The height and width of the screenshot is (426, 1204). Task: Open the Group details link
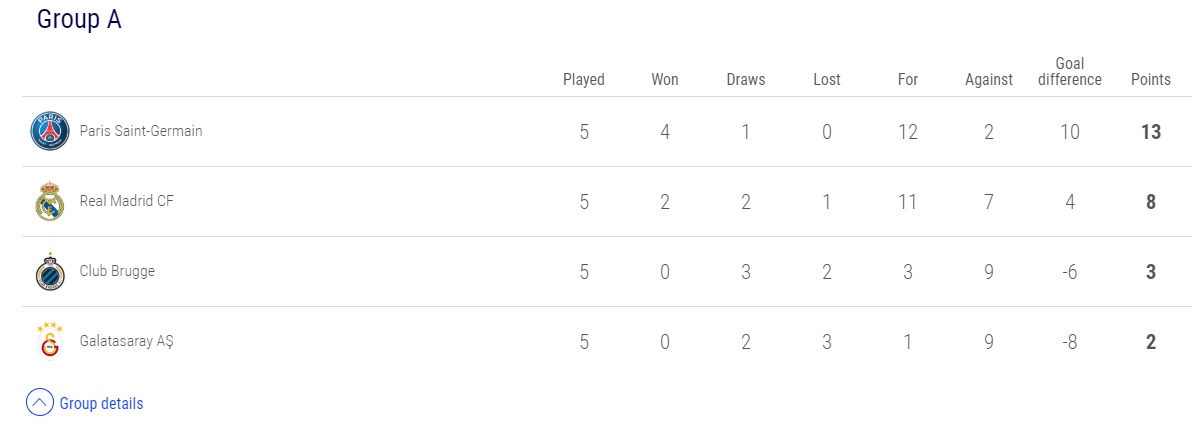pyautogui.click(x=101, y=404)
